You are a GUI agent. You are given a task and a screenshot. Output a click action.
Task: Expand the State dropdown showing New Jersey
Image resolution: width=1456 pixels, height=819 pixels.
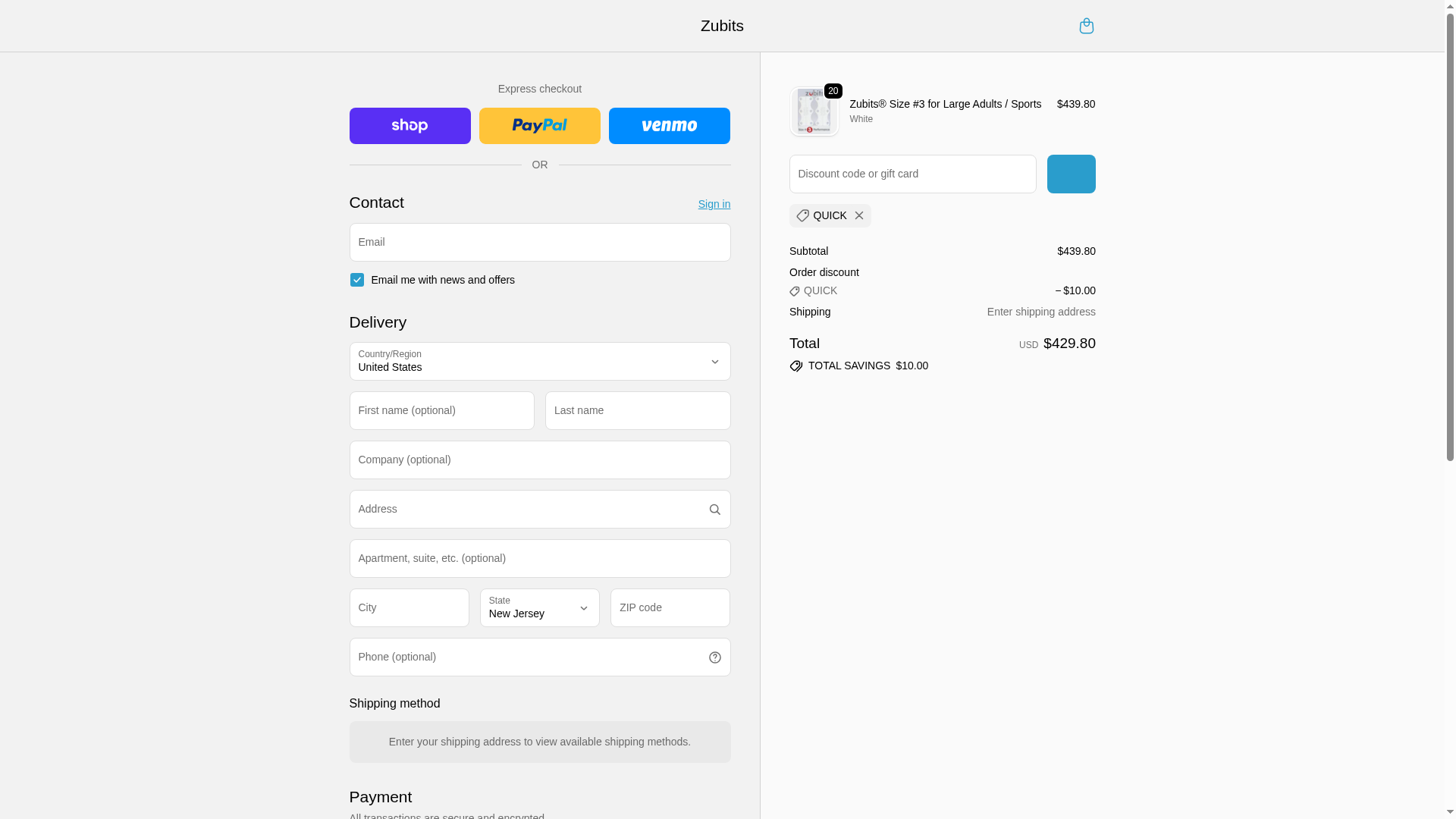539,608
